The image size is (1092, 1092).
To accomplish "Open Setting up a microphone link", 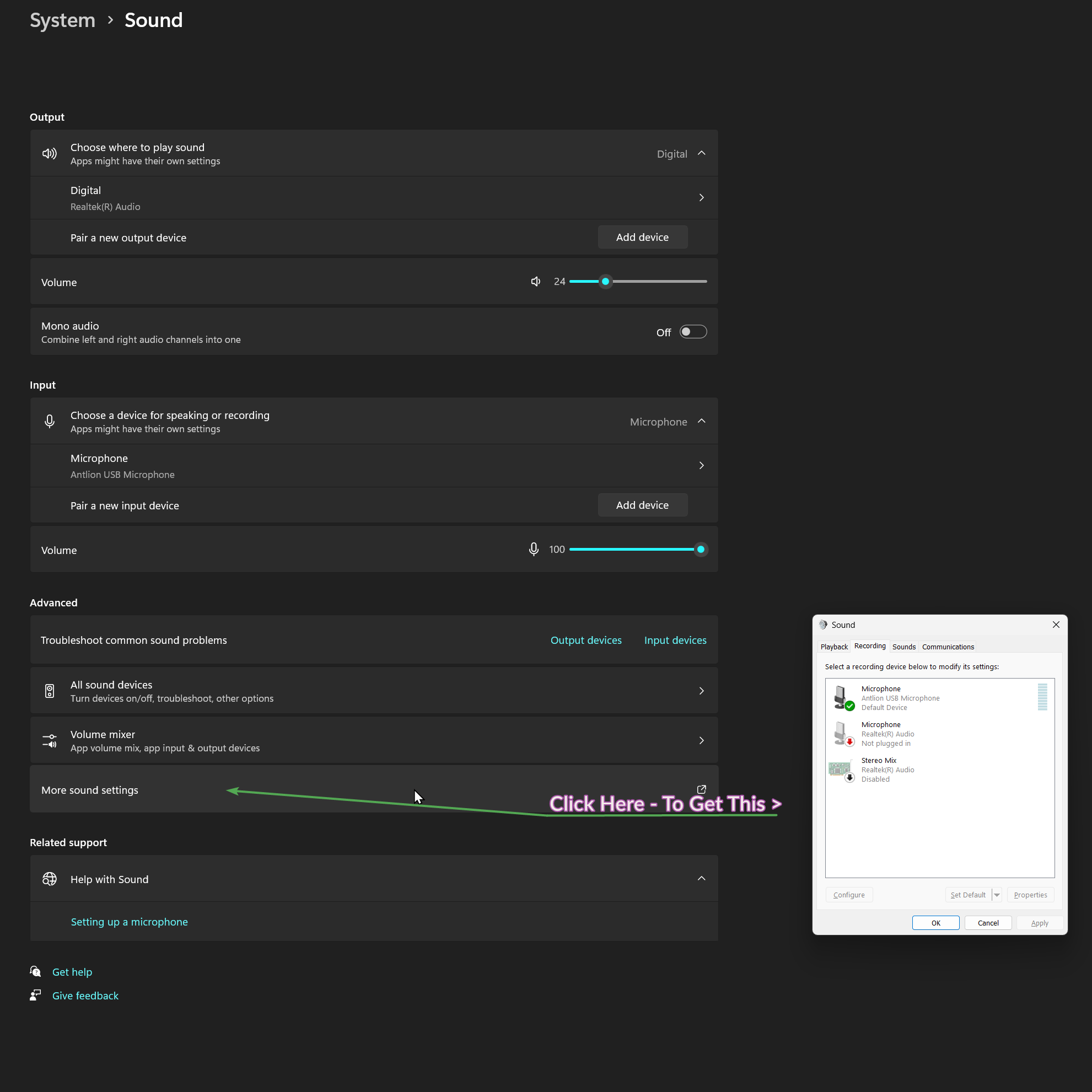I will (x=130, y=922).
